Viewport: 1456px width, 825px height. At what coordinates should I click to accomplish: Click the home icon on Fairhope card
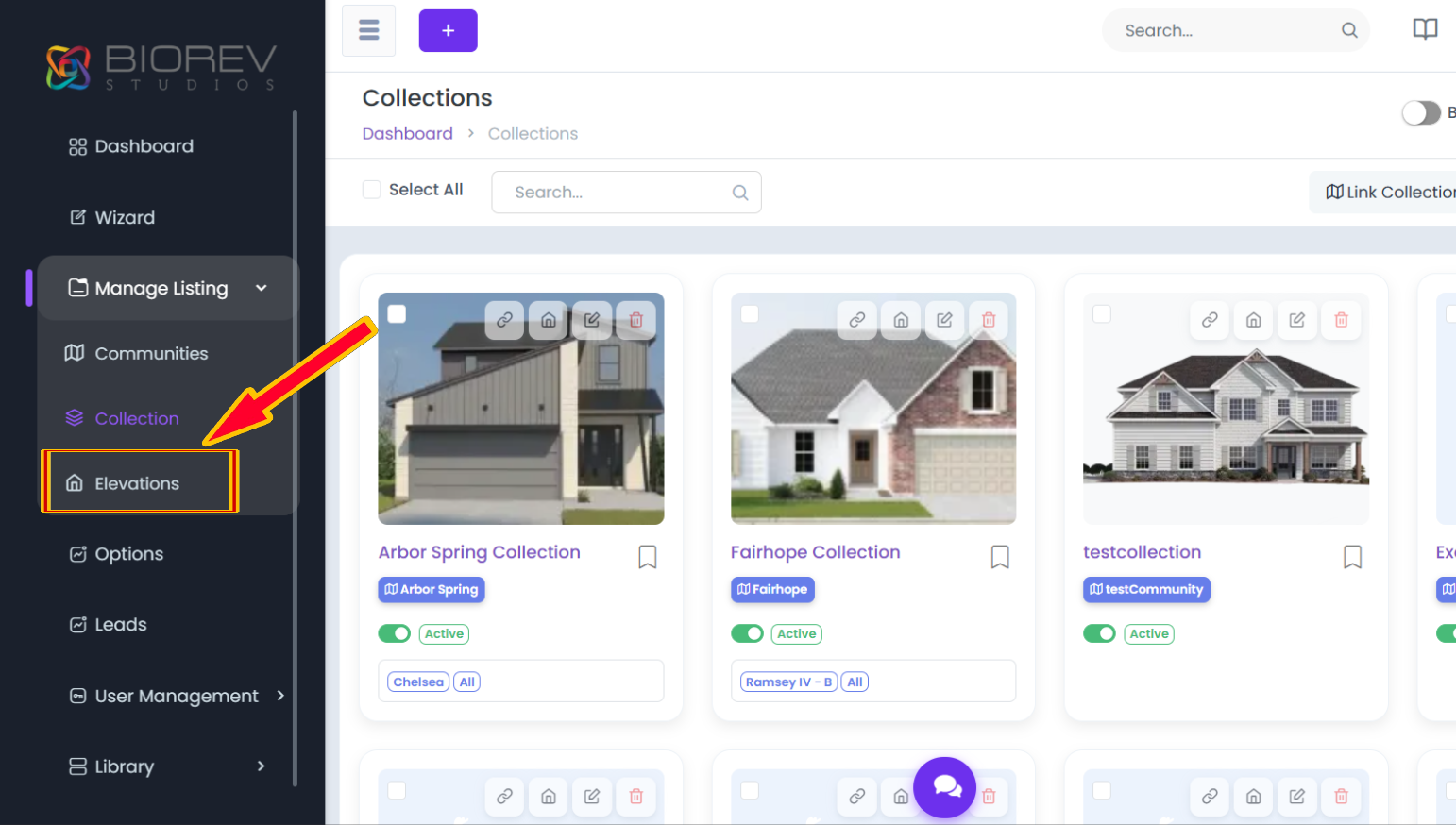(x=901, y=320)
